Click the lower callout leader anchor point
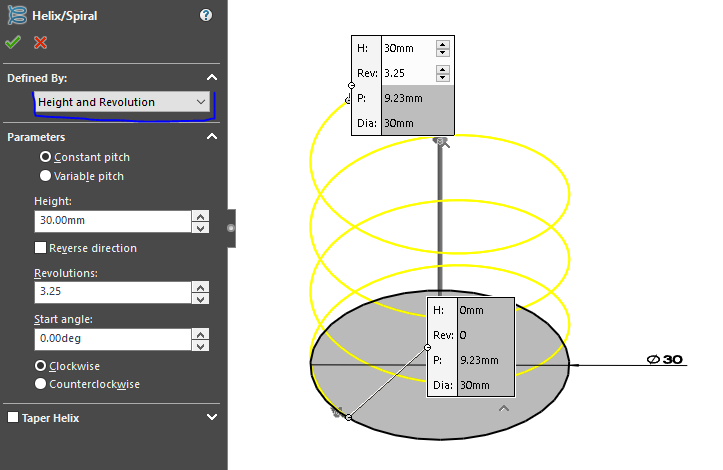723x470 pixels. coord(427,347)
